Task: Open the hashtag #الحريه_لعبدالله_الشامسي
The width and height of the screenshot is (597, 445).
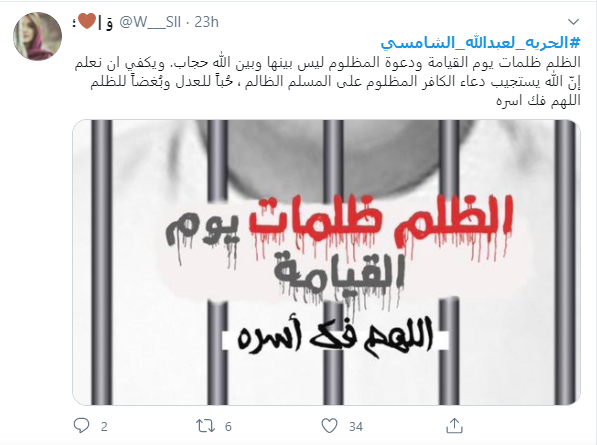Action: coord(480,43)
